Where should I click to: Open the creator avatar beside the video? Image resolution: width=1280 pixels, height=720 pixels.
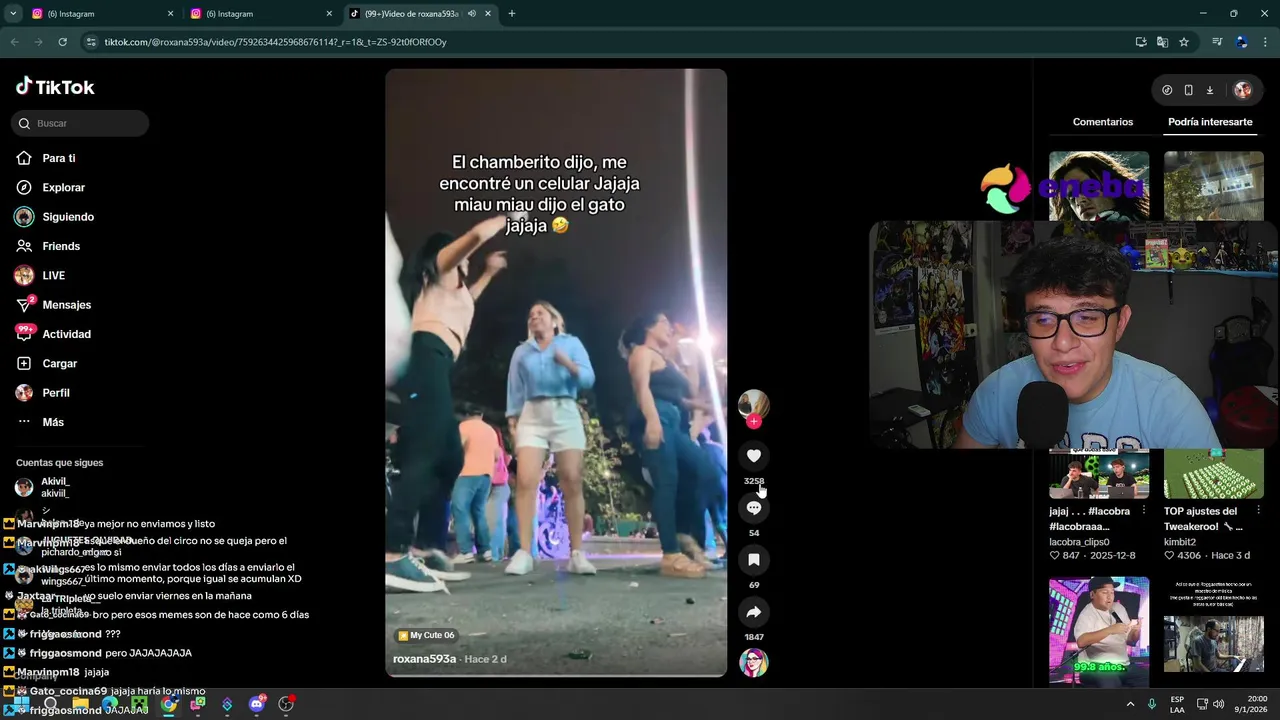[x=754, y=404]
